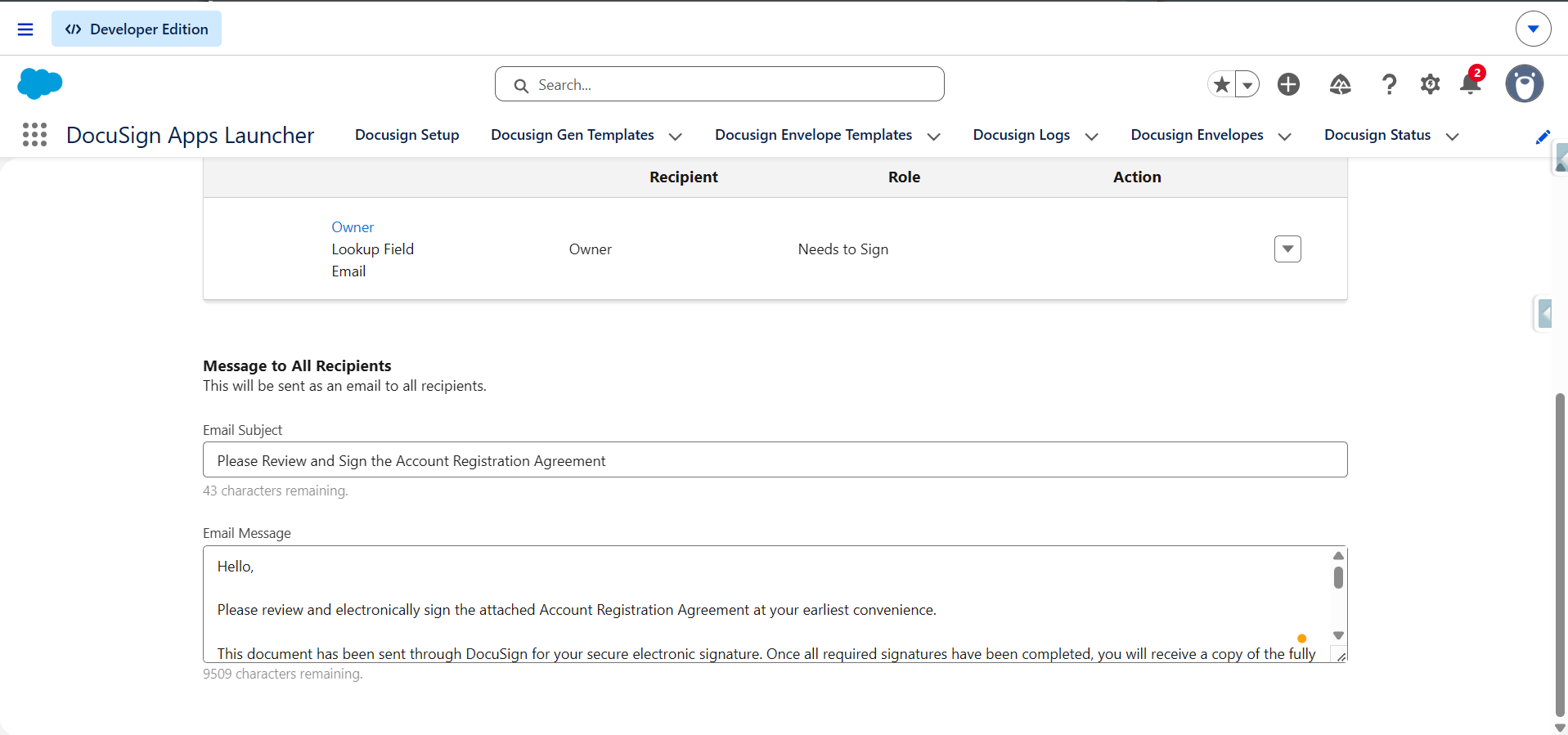Click the page vertical scrollbar thumb
This screenshot has width=1568, height=735.
pyautogui.click(x=1560, y=554)
